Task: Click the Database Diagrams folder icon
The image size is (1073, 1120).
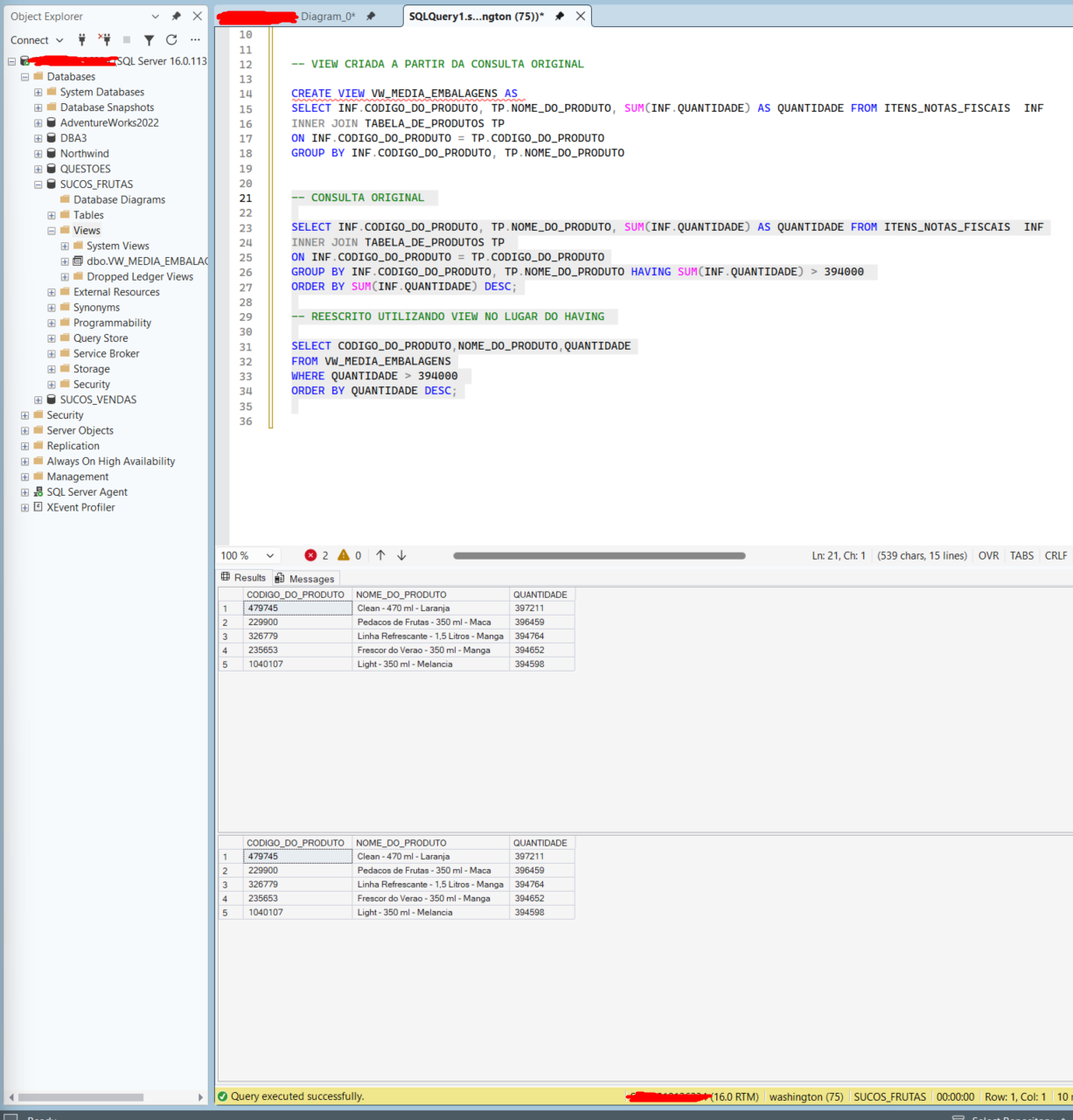Action: tap(65, 199)
